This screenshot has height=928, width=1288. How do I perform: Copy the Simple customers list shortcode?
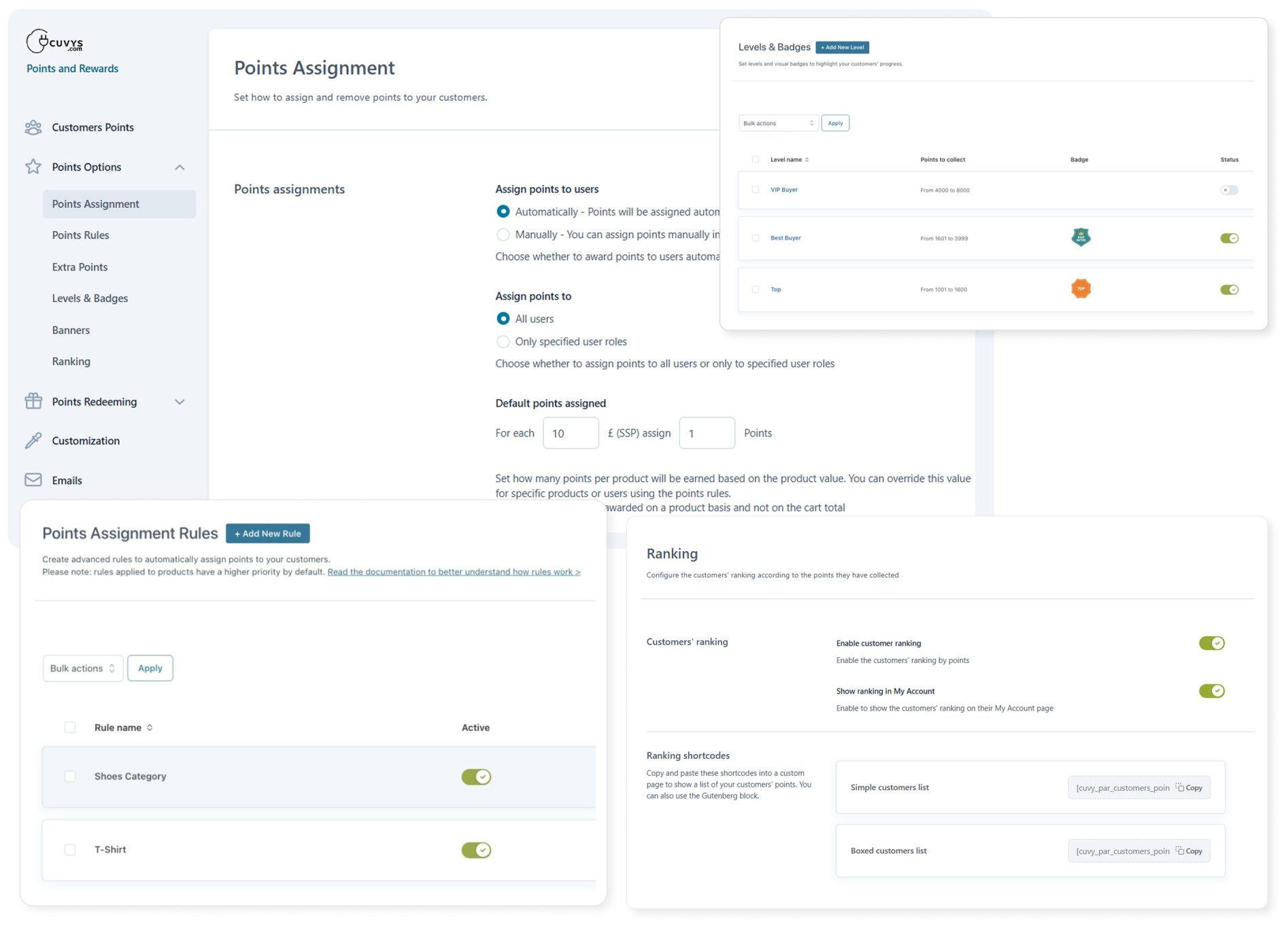[1189, 788]
